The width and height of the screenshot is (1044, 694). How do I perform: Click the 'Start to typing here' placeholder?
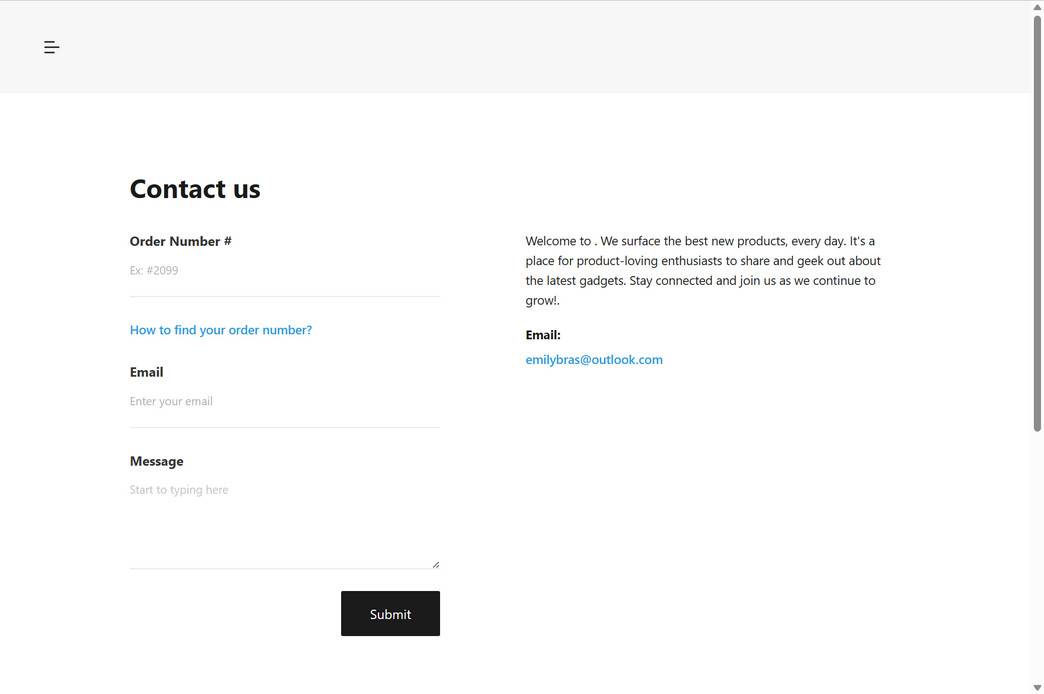pyautogui.click(x=179, y=490)
